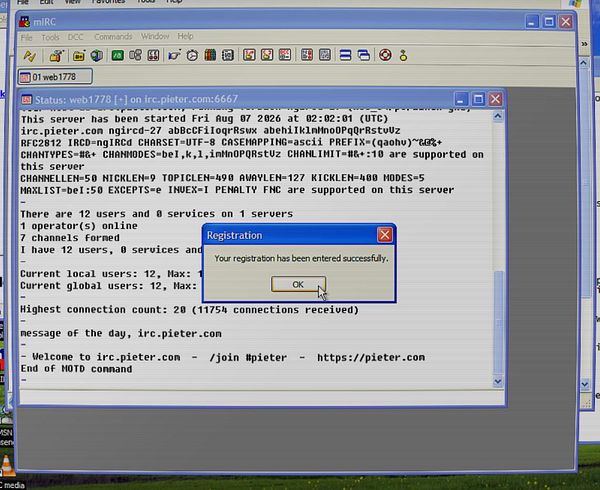Viewport: 600px width, 490px height.
Task: Click the text 'Your registration has been entered successfully.'
Action: 301,259
